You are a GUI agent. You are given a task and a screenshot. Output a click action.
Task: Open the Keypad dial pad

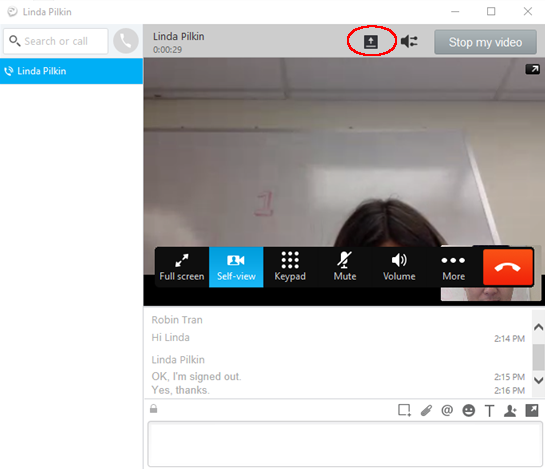point(290,267)
